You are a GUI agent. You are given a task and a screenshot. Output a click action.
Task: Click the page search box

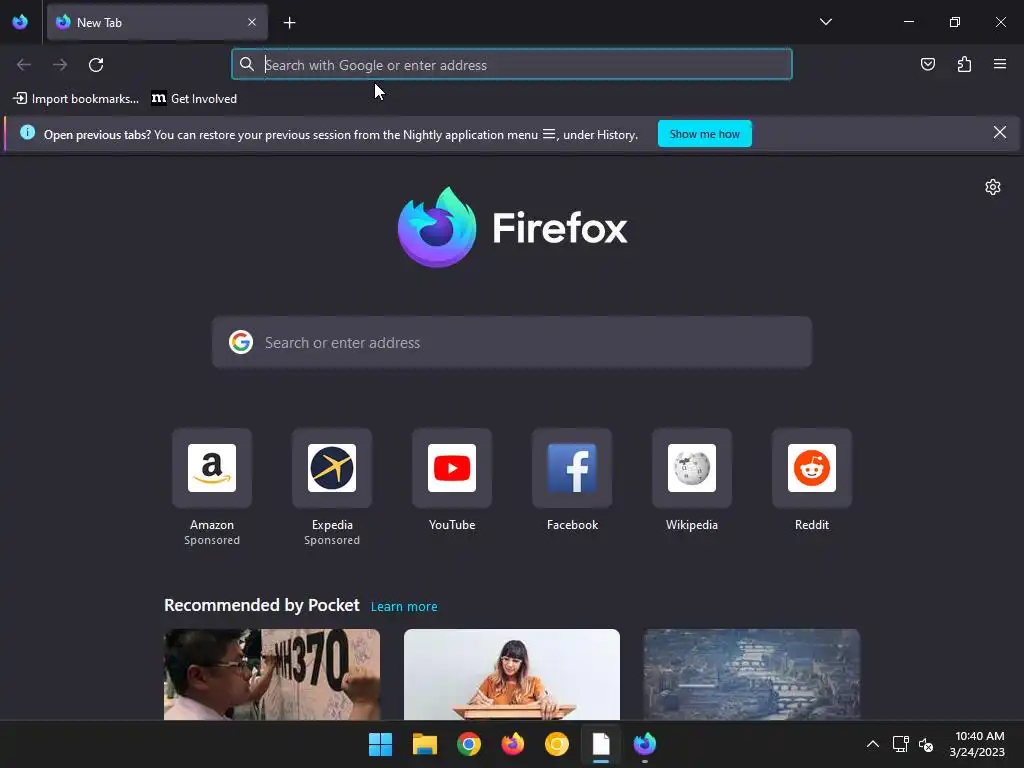(x=512, y=343)
